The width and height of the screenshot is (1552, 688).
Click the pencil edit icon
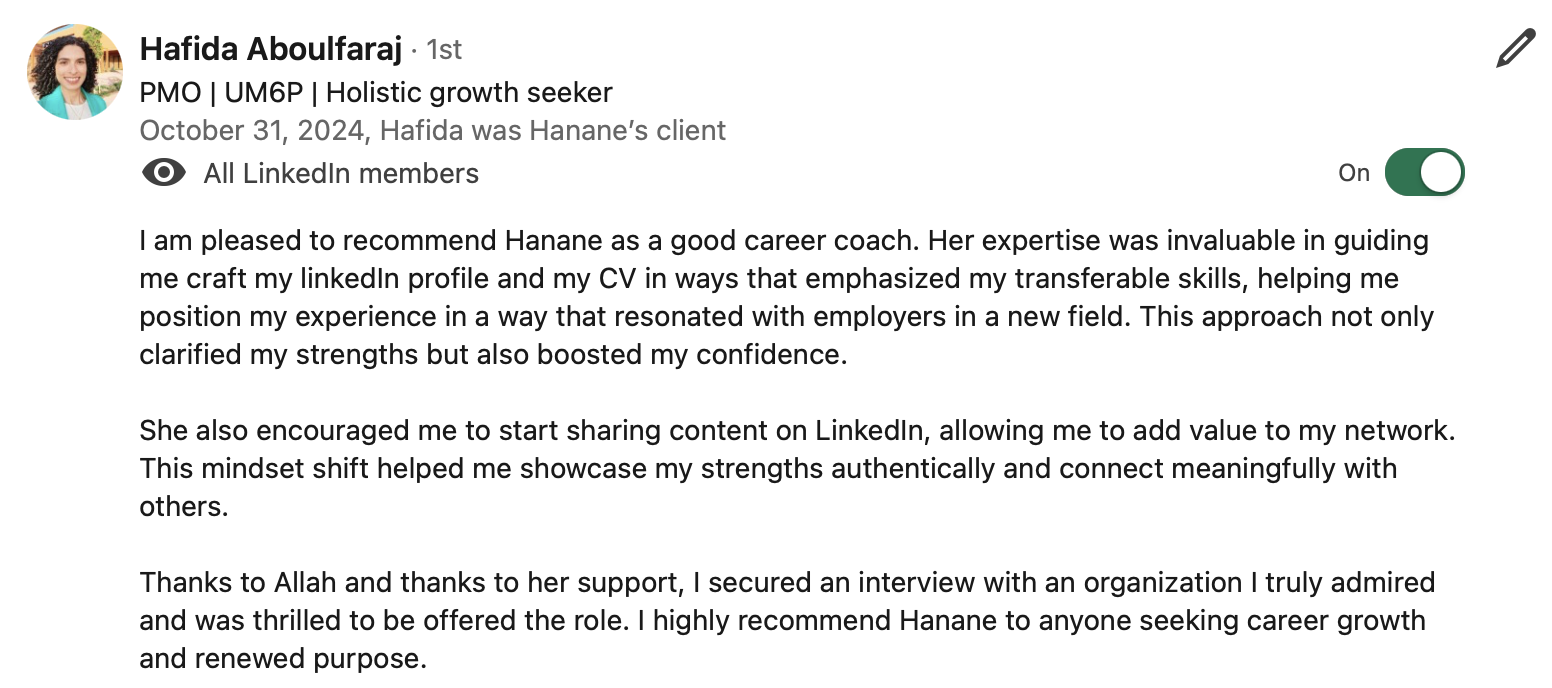coord(1515,48)
